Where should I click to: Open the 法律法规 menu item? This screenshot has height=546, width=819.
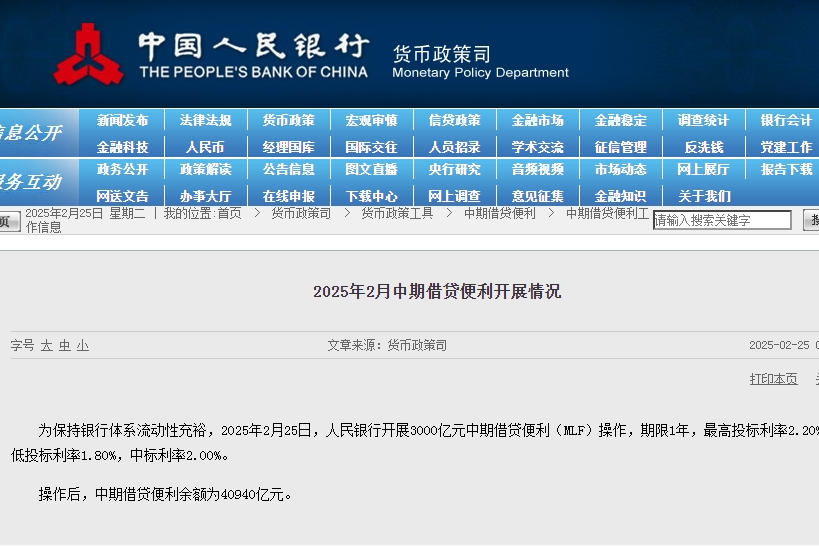(x=205, y=121)
